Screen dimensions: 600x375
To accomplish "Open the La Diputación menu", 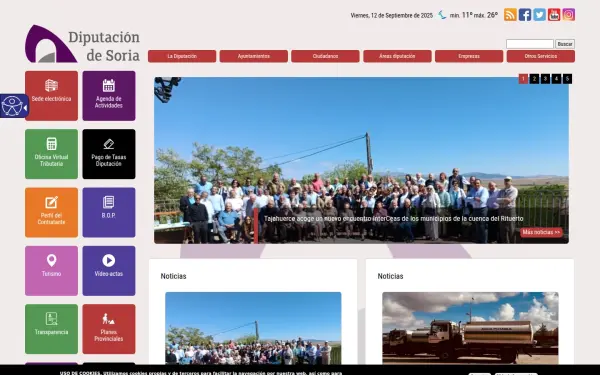I will (x=182, y=56).
